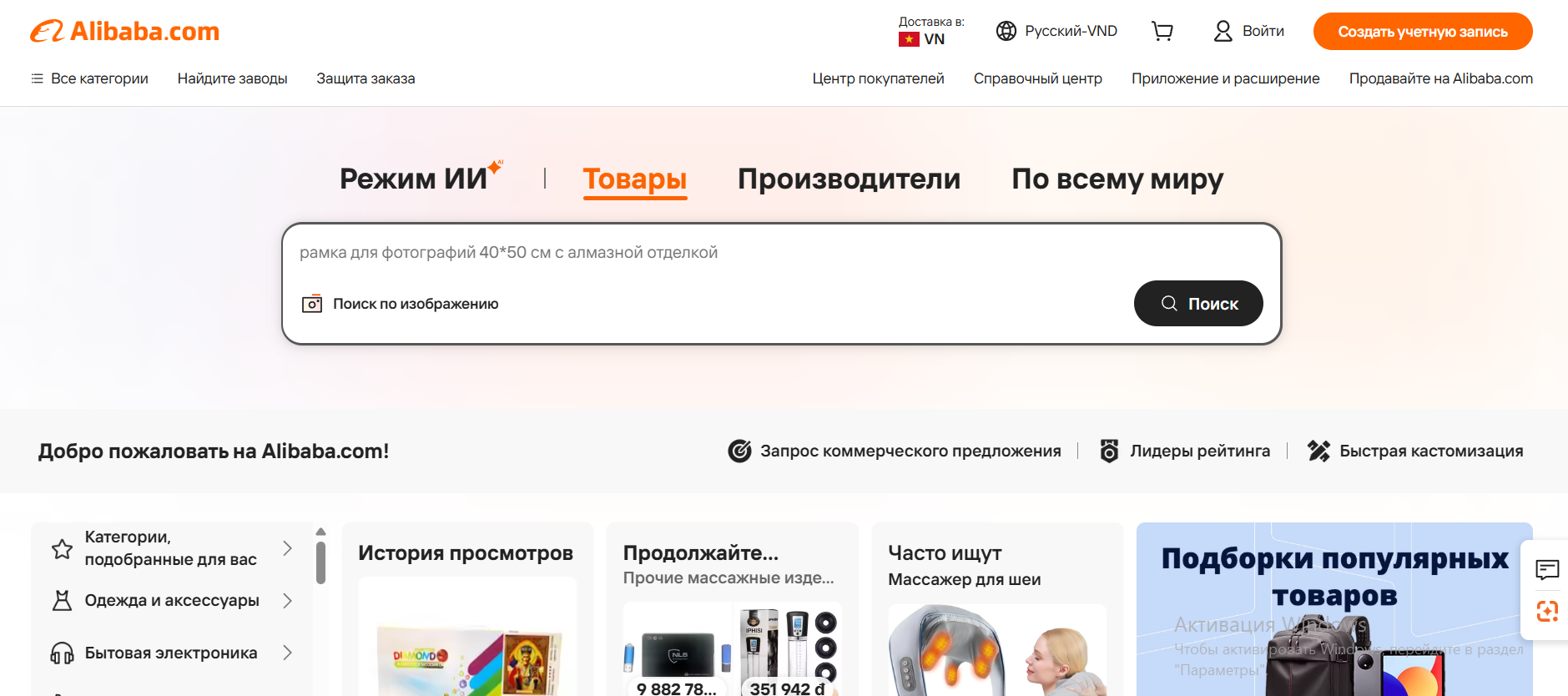Click Продавайте на Alibaba.com link
The height and width of the screenshot is (696, 1568).
pos(1440,78)
